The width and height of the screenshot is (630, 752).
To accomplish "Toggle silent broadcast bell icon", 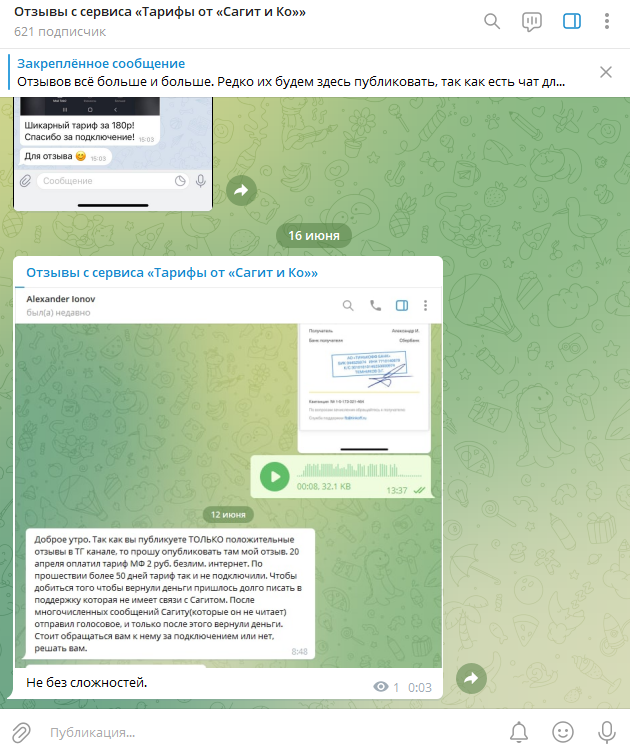I will coord(519,732).
